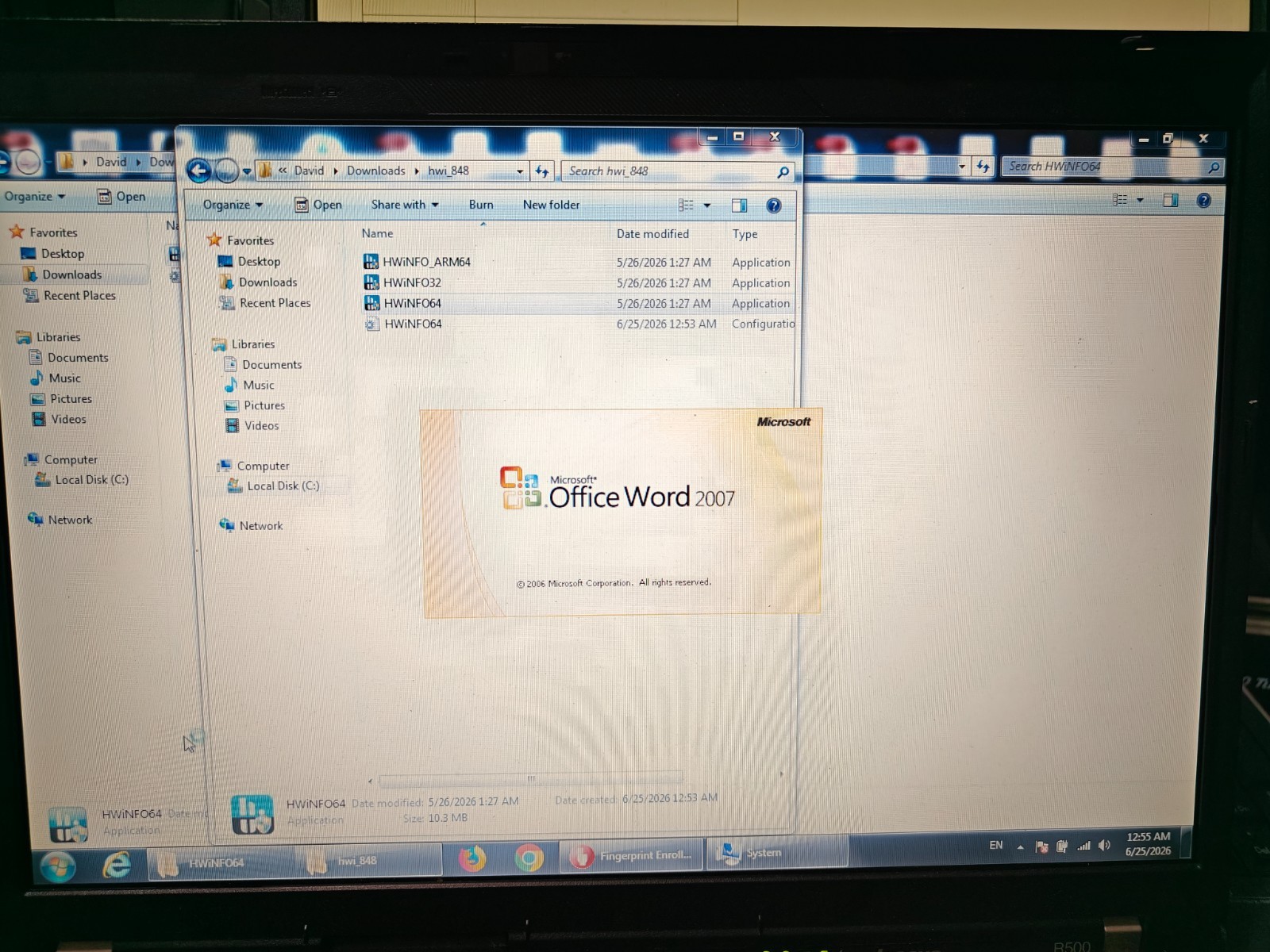Toggle the preview pane in hwi_848 window
Screen dimensions: 1270x952
(739, 205)
